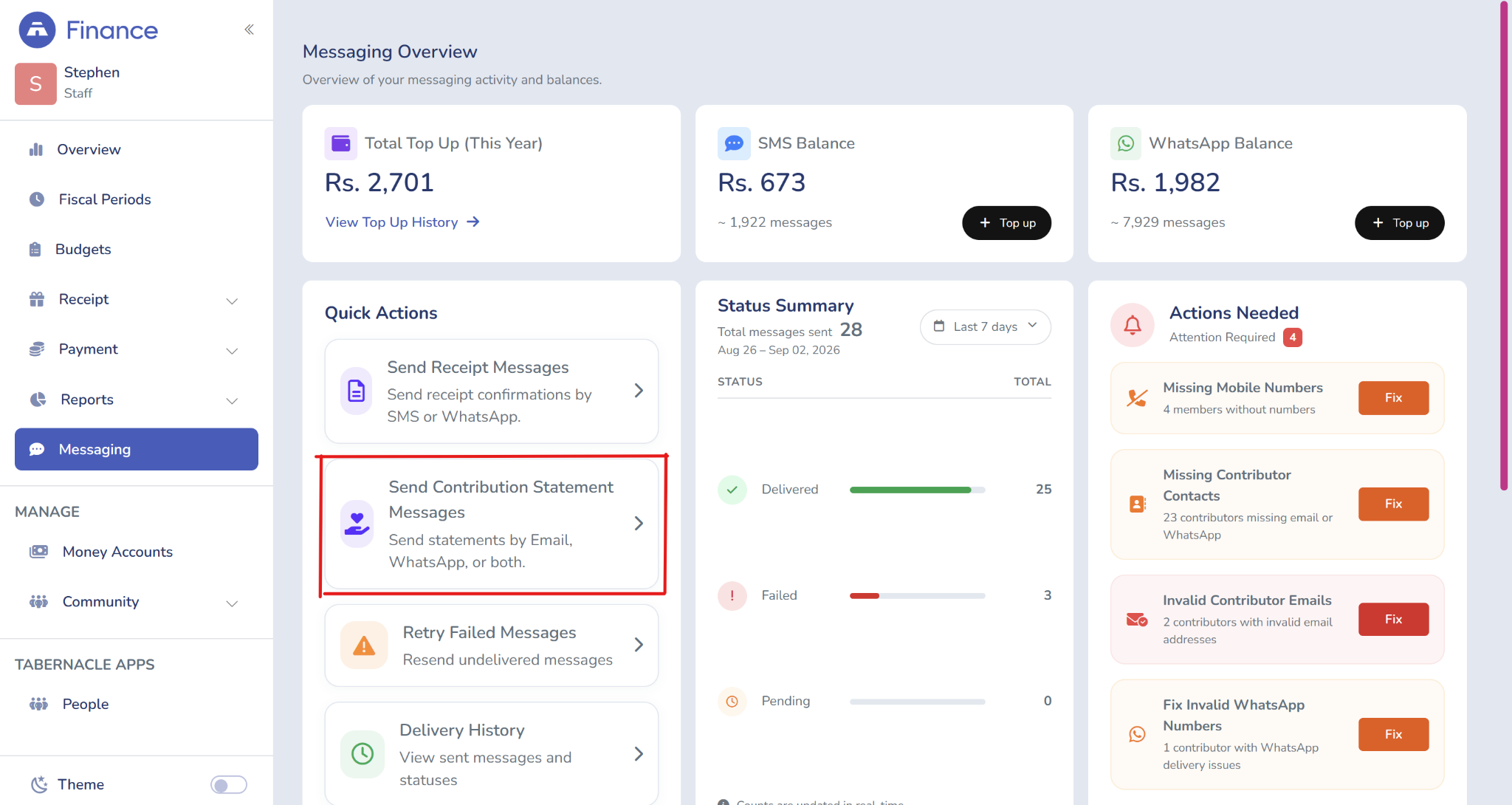Top up the SMS Balance
The image size is (1512, 805).
tap(1006, 223)
